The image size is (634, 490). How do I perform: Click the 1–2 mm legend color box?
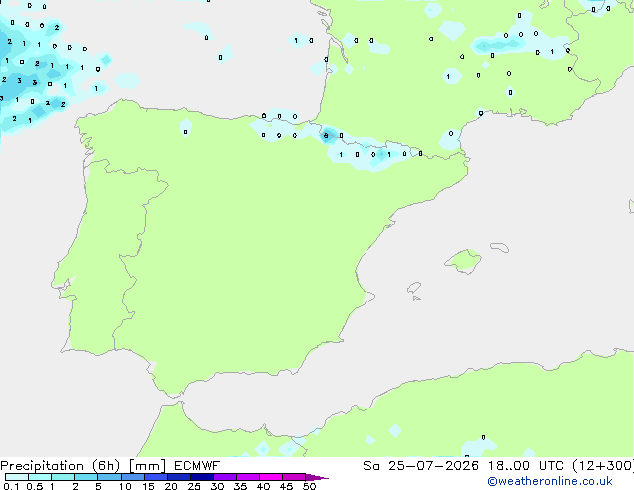tap(63, 477)
